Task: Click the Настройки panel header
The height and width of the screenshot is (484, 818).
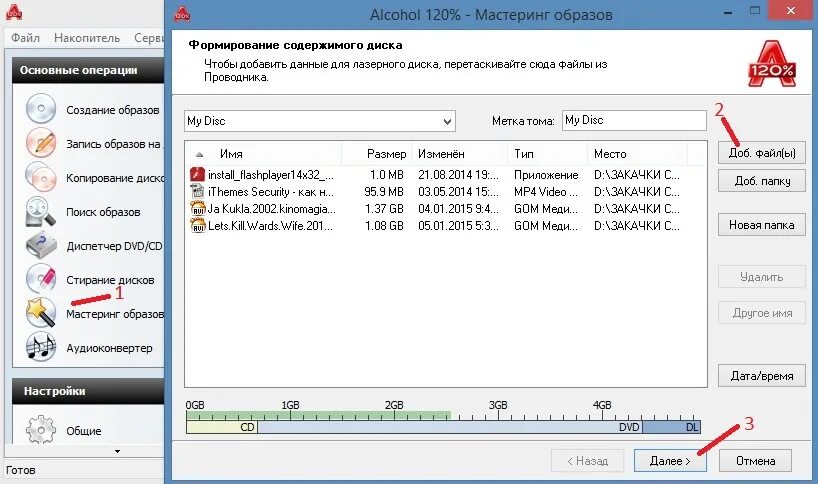Action: [88, 391]
